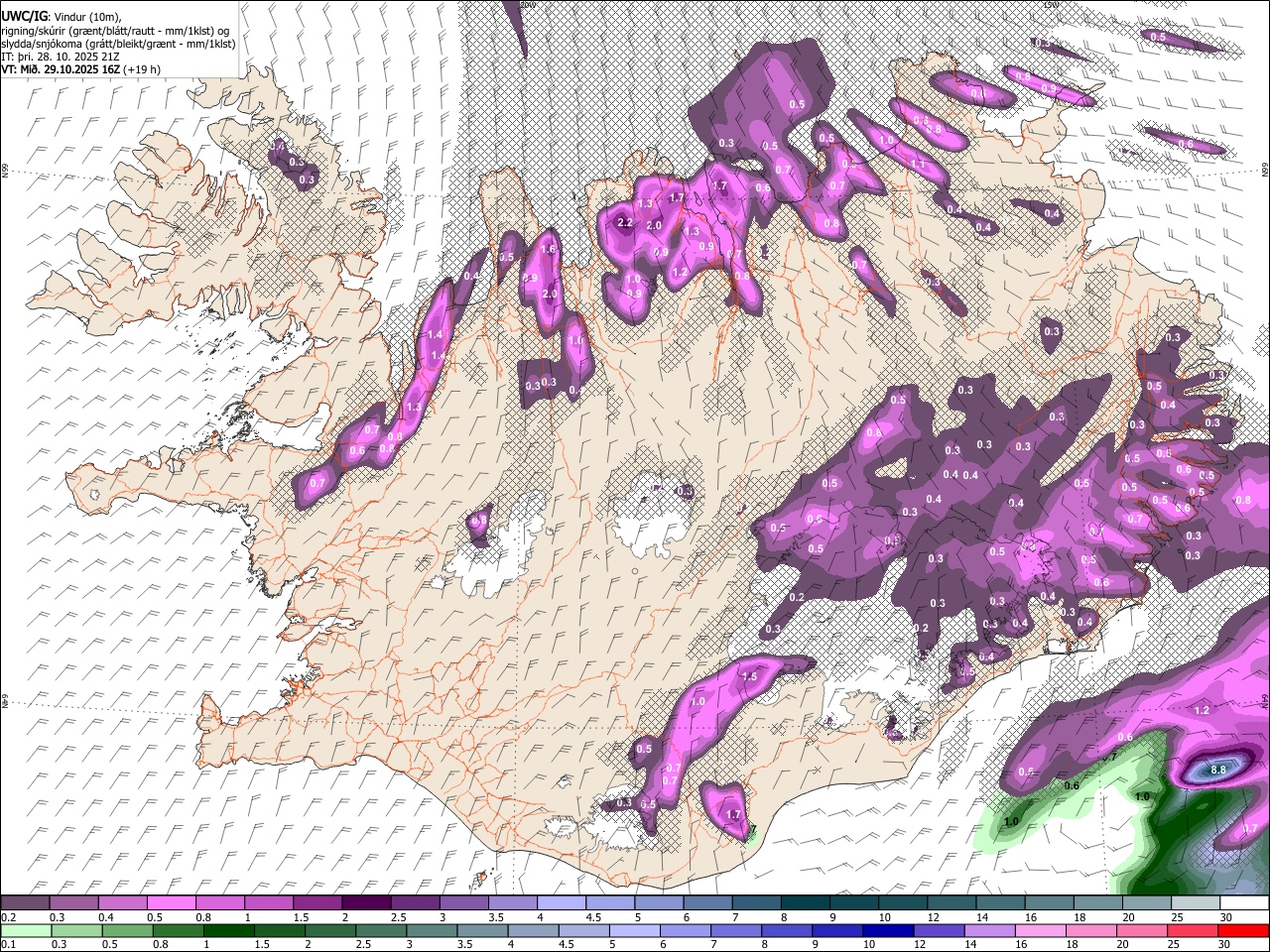This screenshot has width=1270, height=952.
Task: Click the header line starting "rigning/skúrir"
Action: pos(115,31)
